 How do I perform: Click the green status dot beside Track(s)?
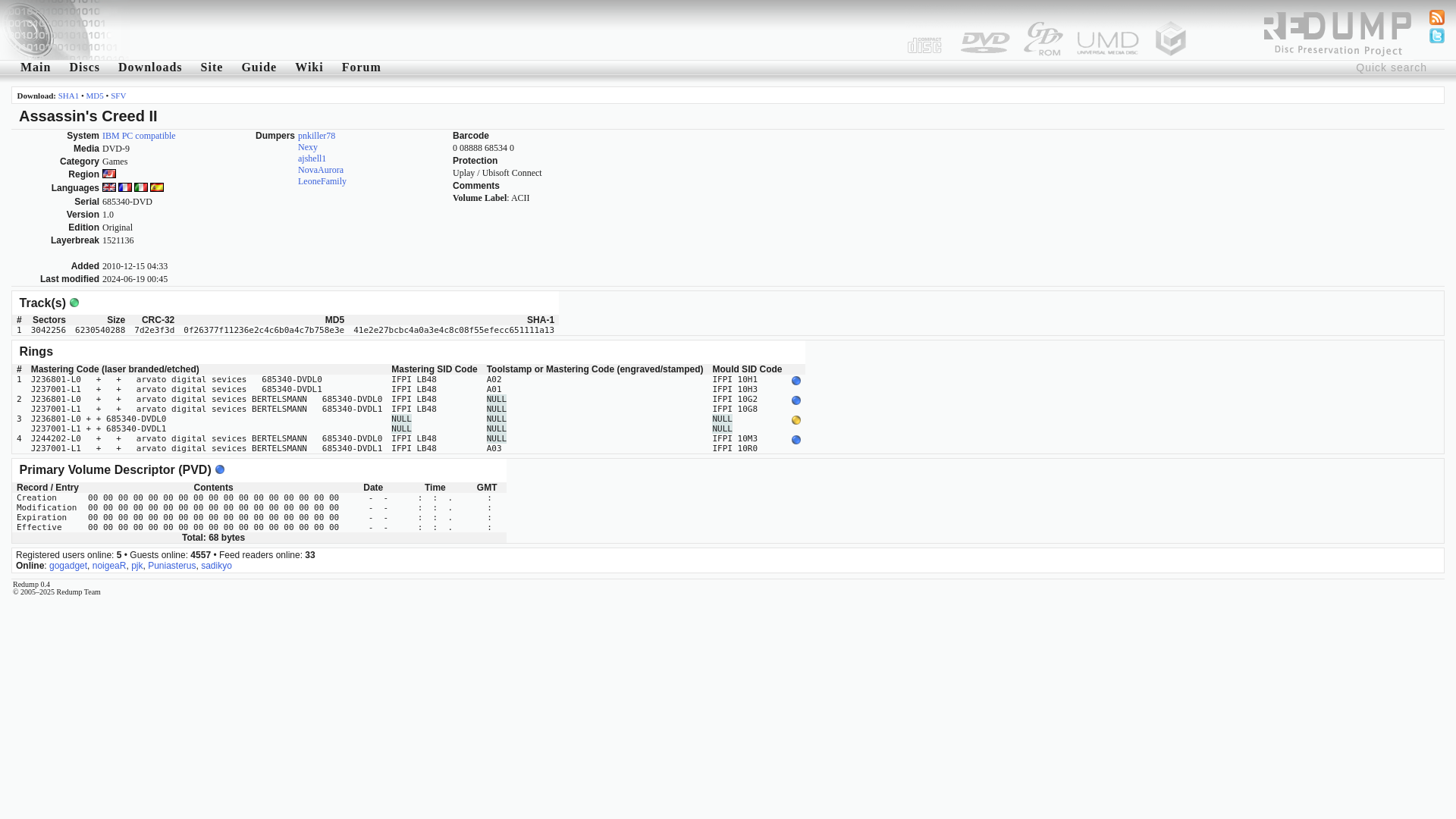[74, 303]
